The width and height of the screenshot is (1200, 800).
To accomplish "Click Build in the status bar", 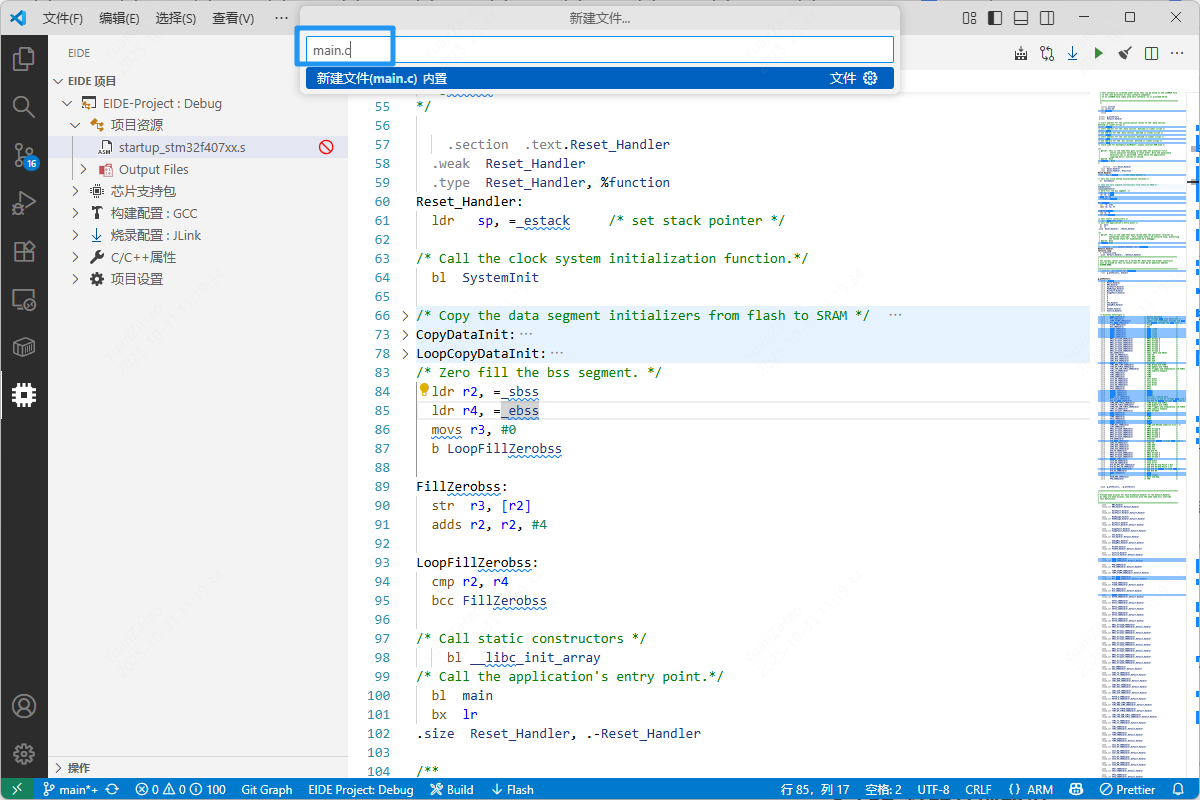I will pyautogui.click(x=452, y=789).
